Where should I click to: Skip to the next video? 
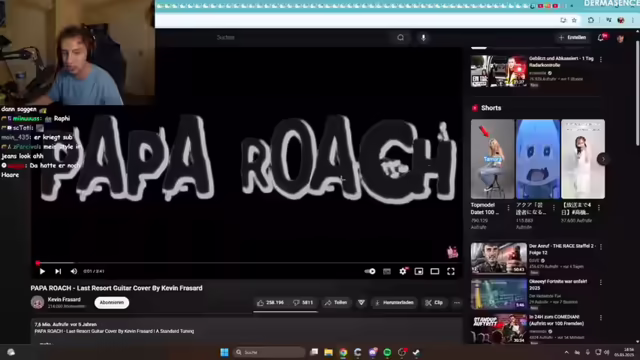coord(58,271)
